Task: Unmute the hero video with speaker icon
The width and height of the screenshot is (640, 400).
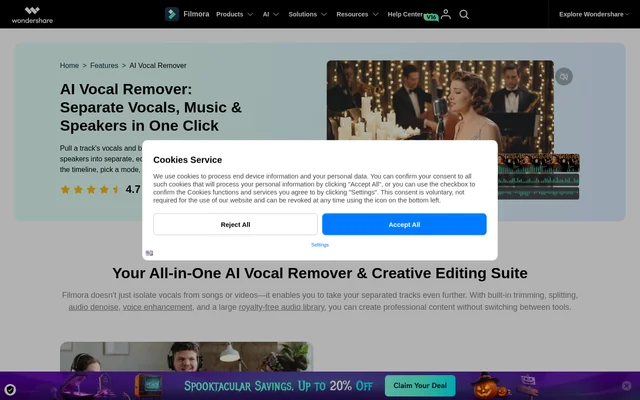Action: pyautogui.click(x=564, y=76)
